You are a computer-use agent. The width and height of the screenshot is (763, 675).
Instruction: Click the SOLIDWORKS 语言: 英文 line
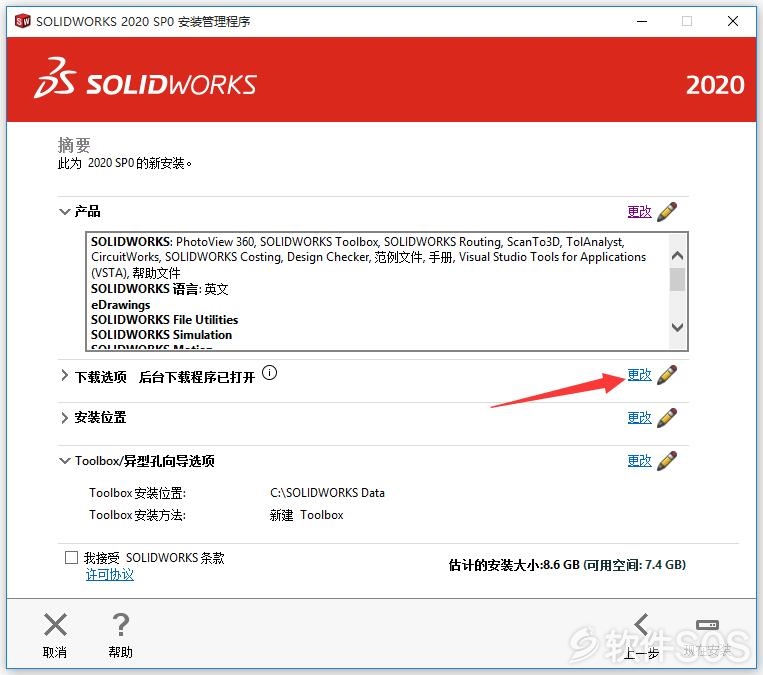pyautogui.click(x=160, y=289)
